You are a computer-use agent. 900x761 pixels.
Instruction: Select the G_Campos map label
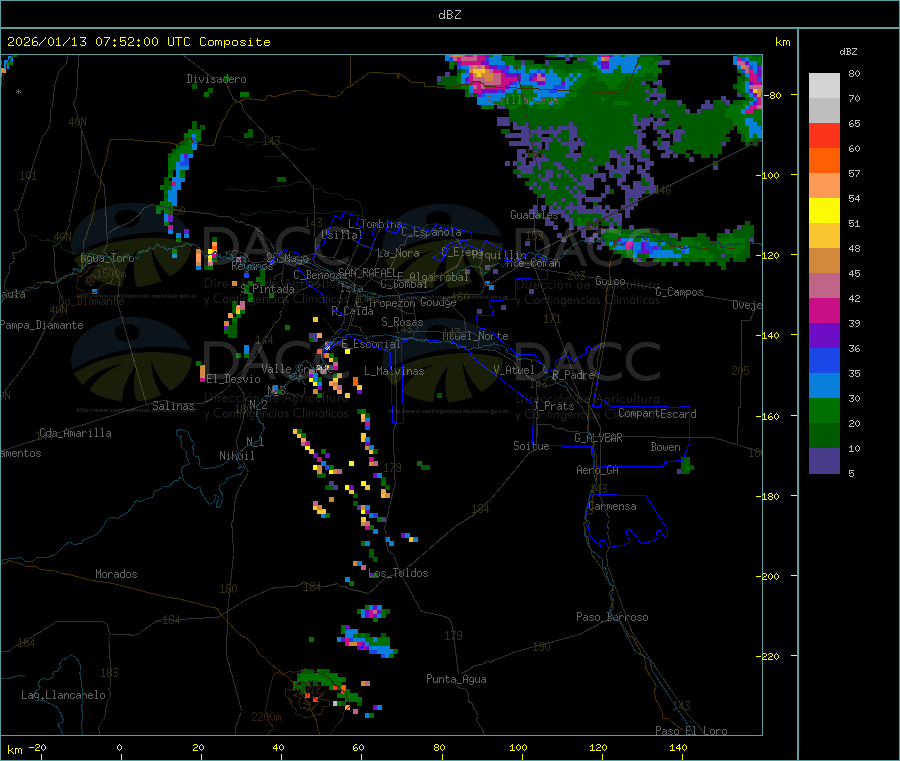(679, 292)
